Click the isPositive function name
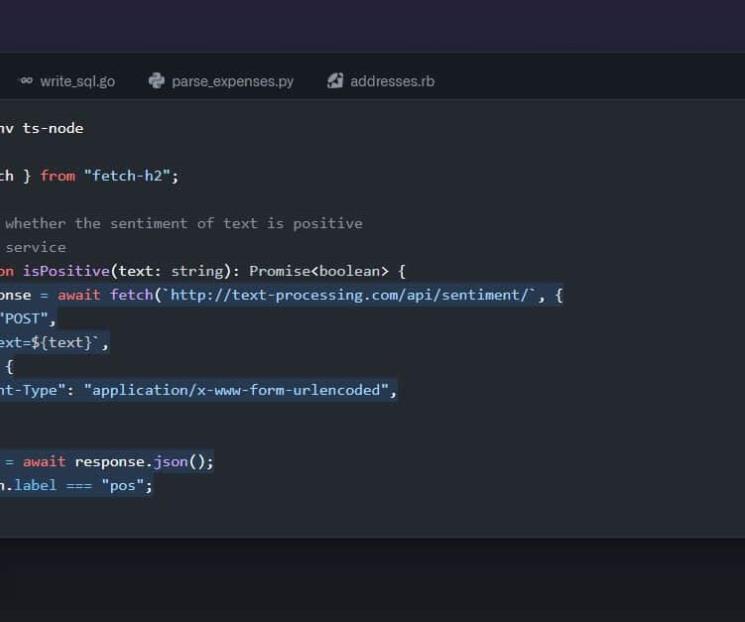Viewport: 745px width, 622px height. pos(66,271)
